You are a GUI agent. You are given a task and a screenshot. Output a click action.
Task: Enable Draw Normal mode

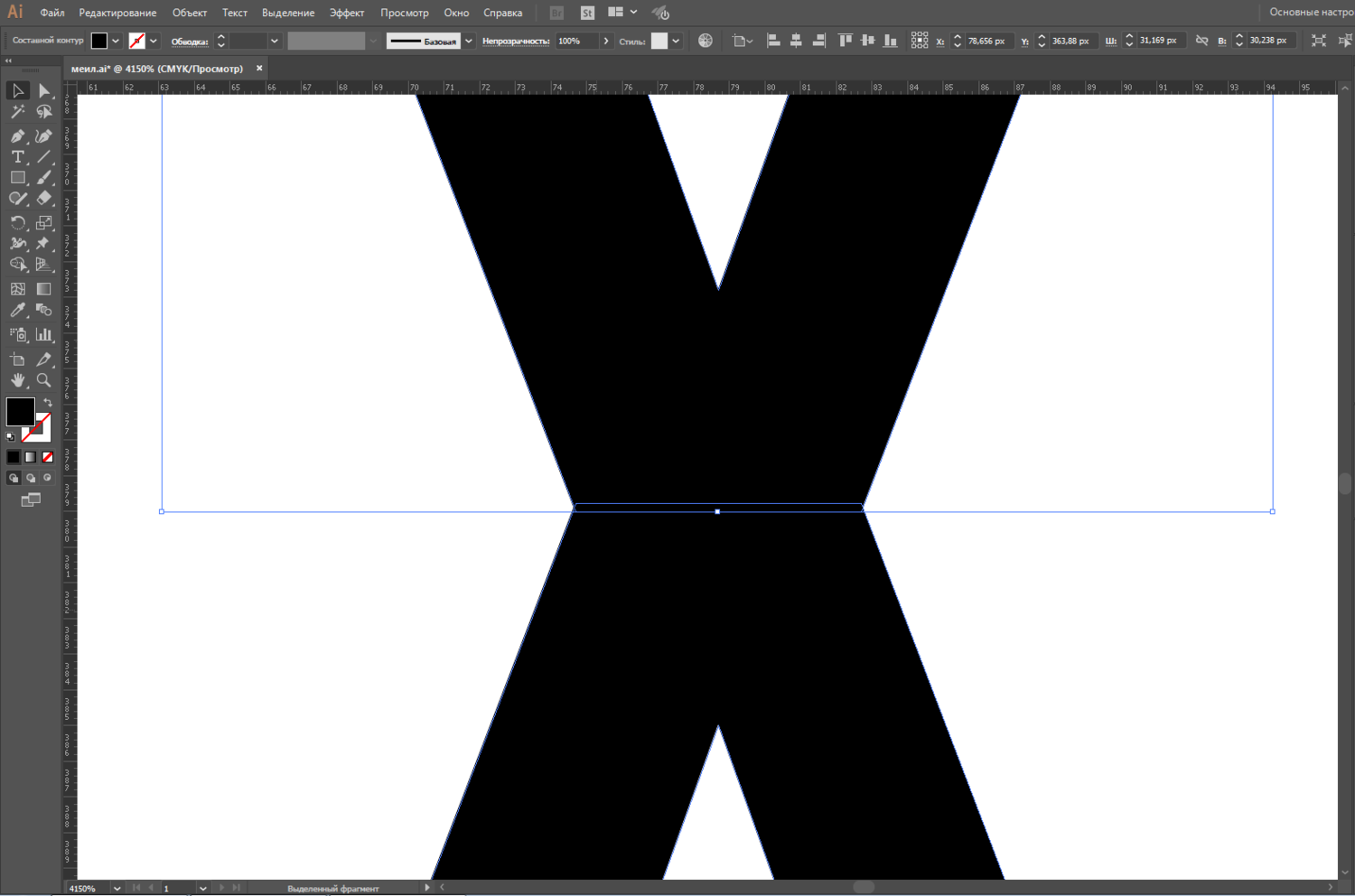(14, 478)
